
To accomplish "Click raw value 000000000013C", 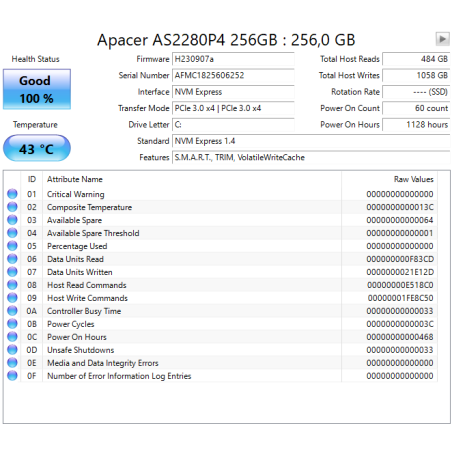I will (400, 207).
